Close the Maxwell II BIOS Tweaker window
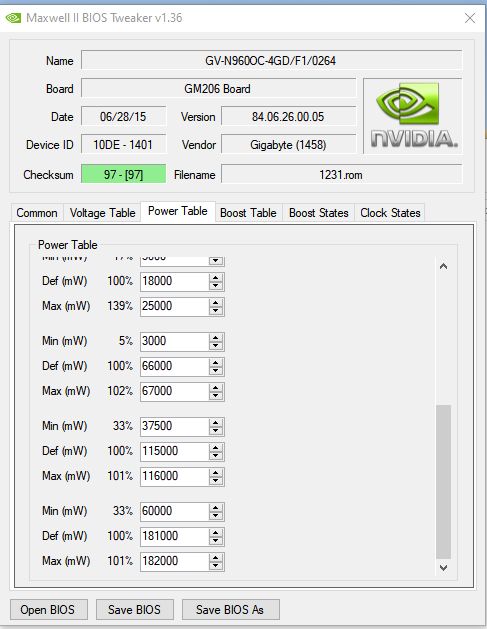Viewport: 487px width, 629px height. pyautogui.click(x=470, y=18)
